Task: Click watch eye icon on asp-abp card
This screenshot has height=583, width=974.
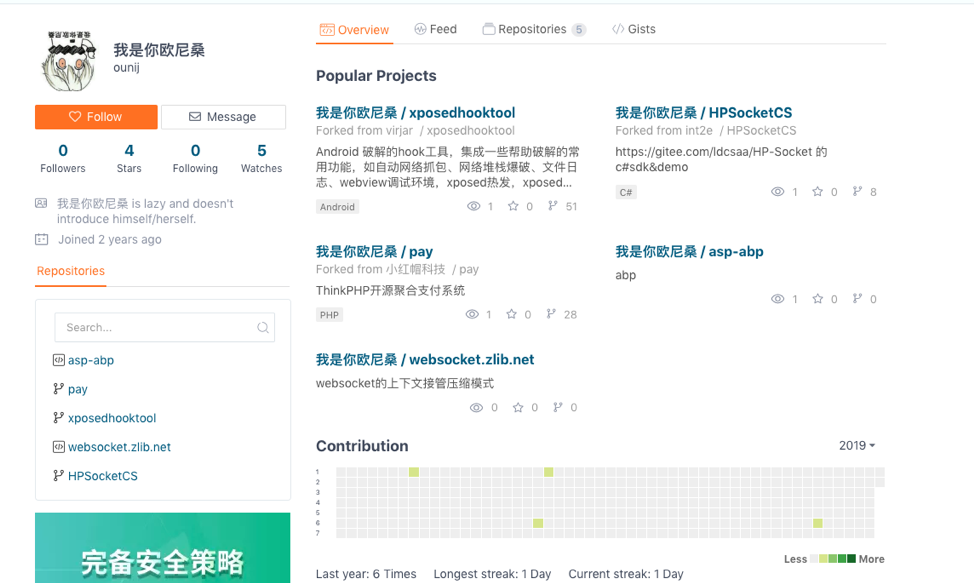Action: coord(778,299)
